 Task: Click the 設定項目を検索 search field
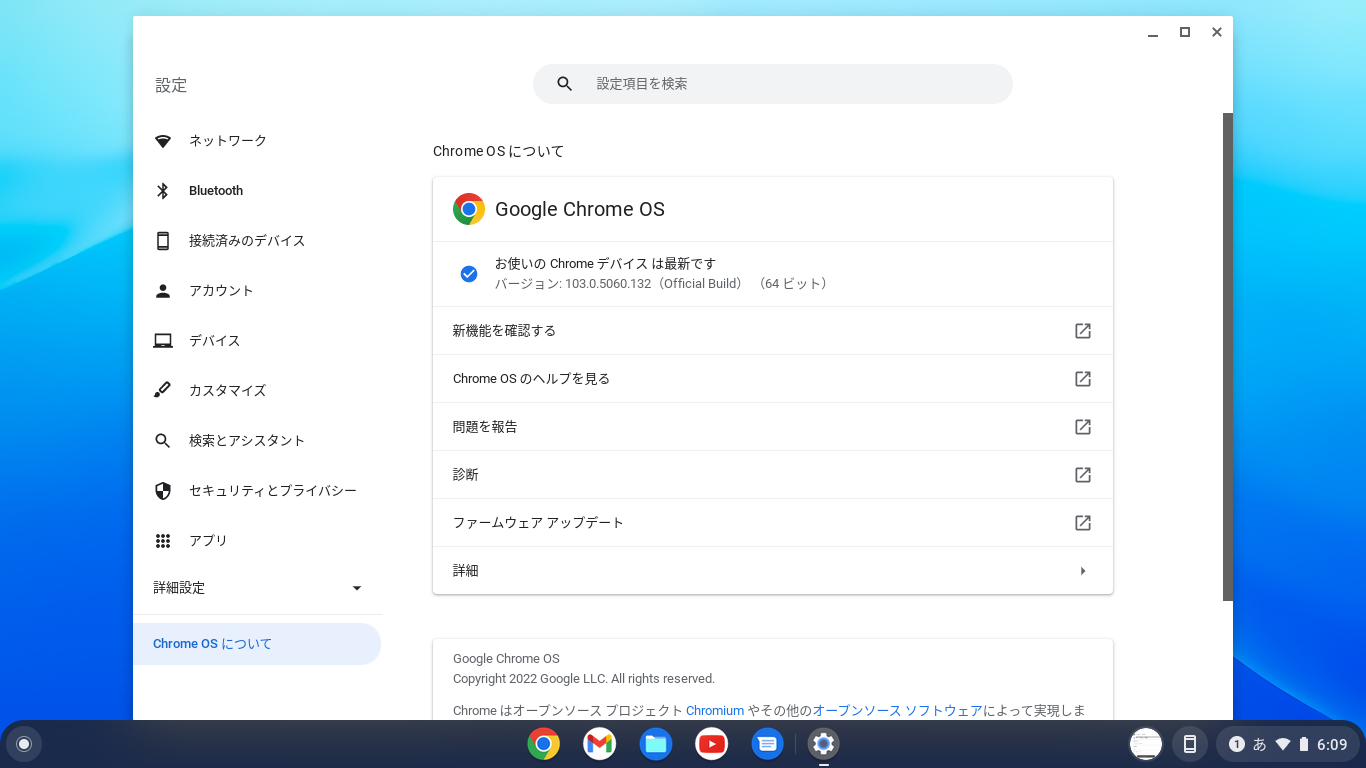(x=773, y=84)
